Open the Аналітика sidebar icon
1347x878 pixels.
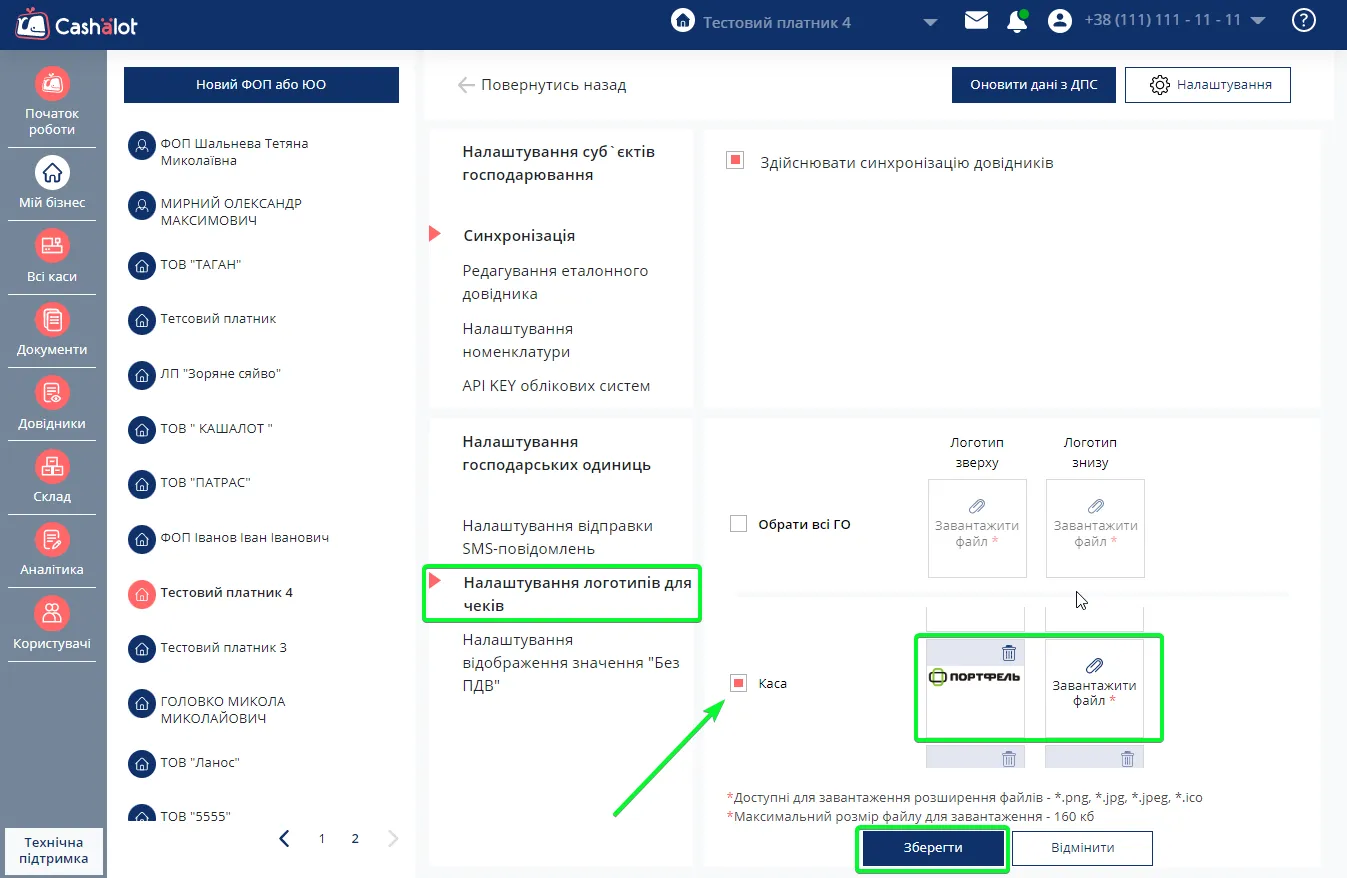point(52,540)
